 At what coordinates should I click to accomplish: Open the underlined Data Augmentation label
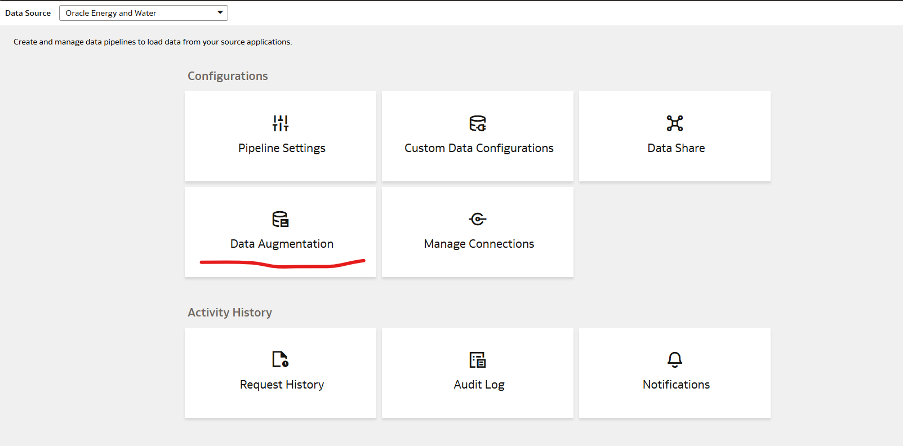click(281, 244)
